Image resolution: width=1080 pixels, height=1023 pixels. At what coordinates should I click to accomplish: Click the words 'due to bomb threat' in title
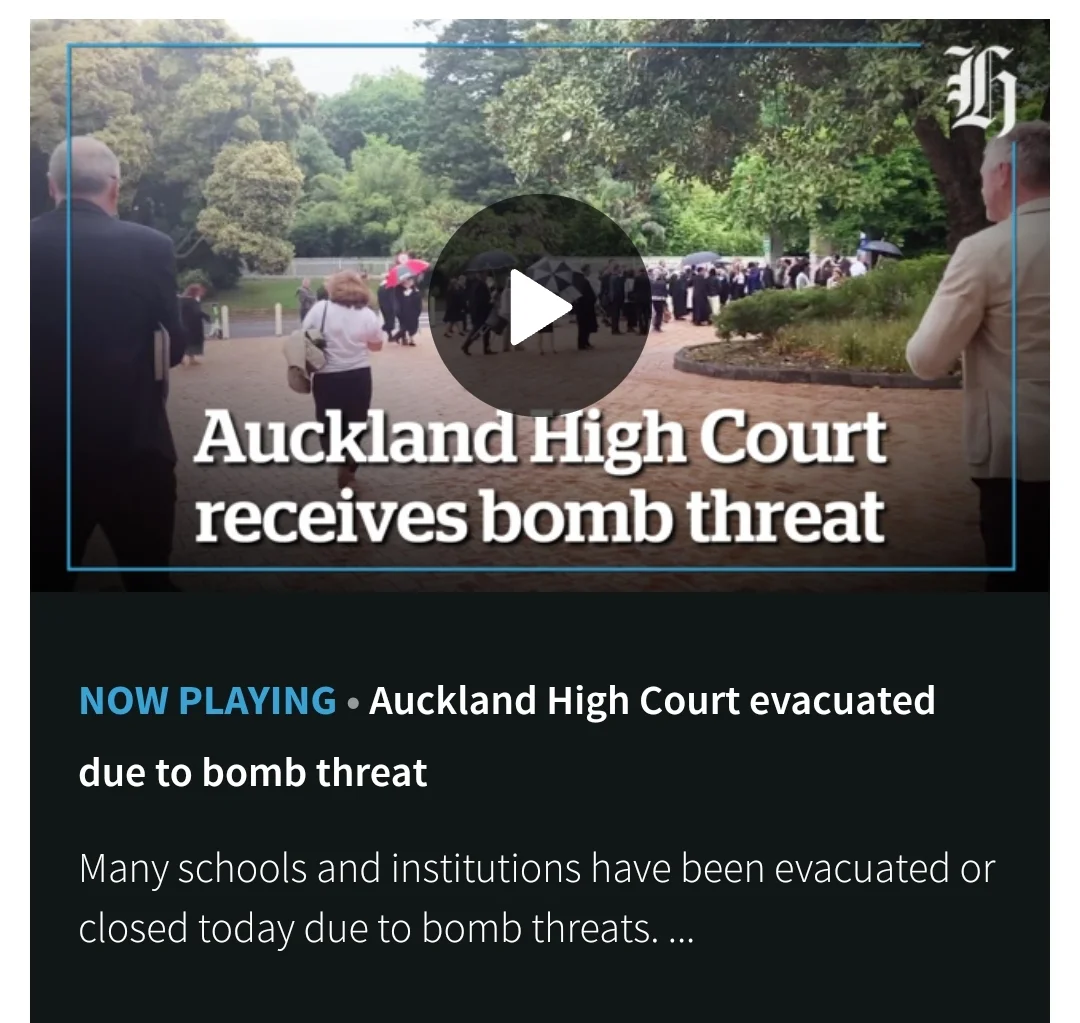[253, 773]
